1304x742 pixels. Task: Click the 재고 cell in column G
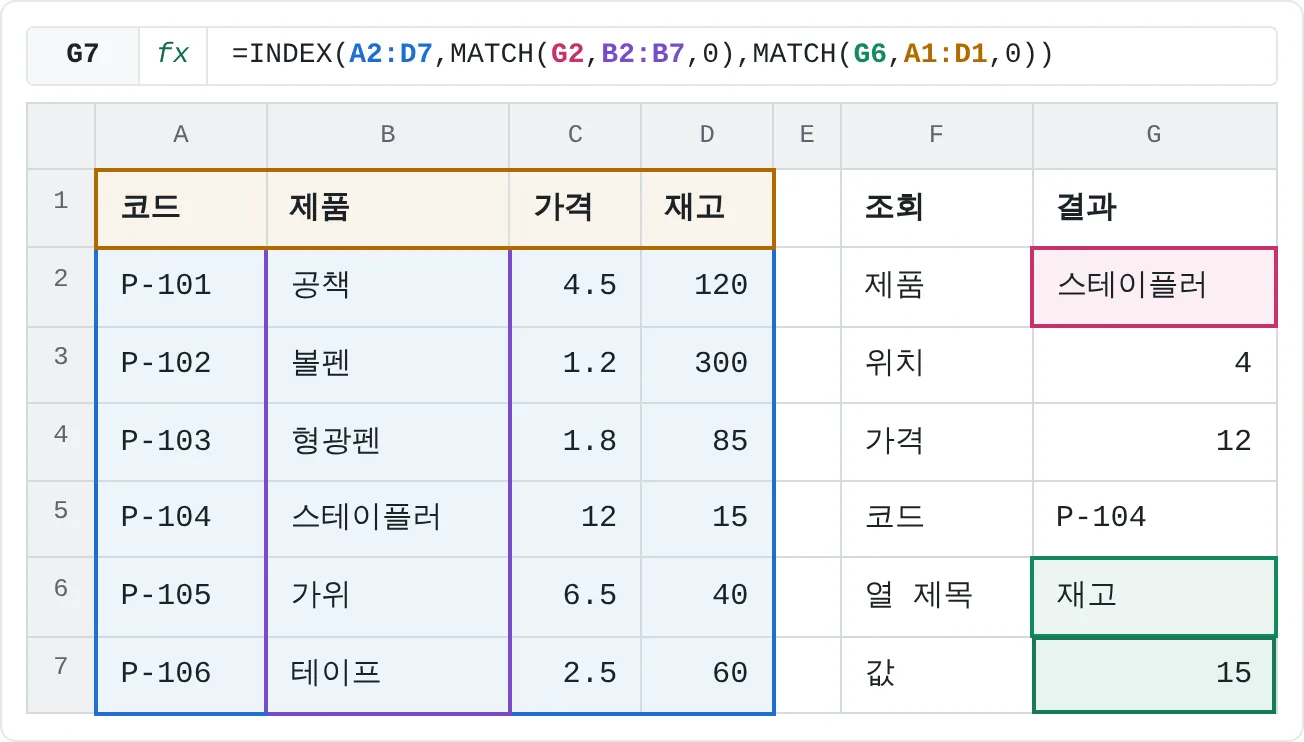pos(1154,596)
